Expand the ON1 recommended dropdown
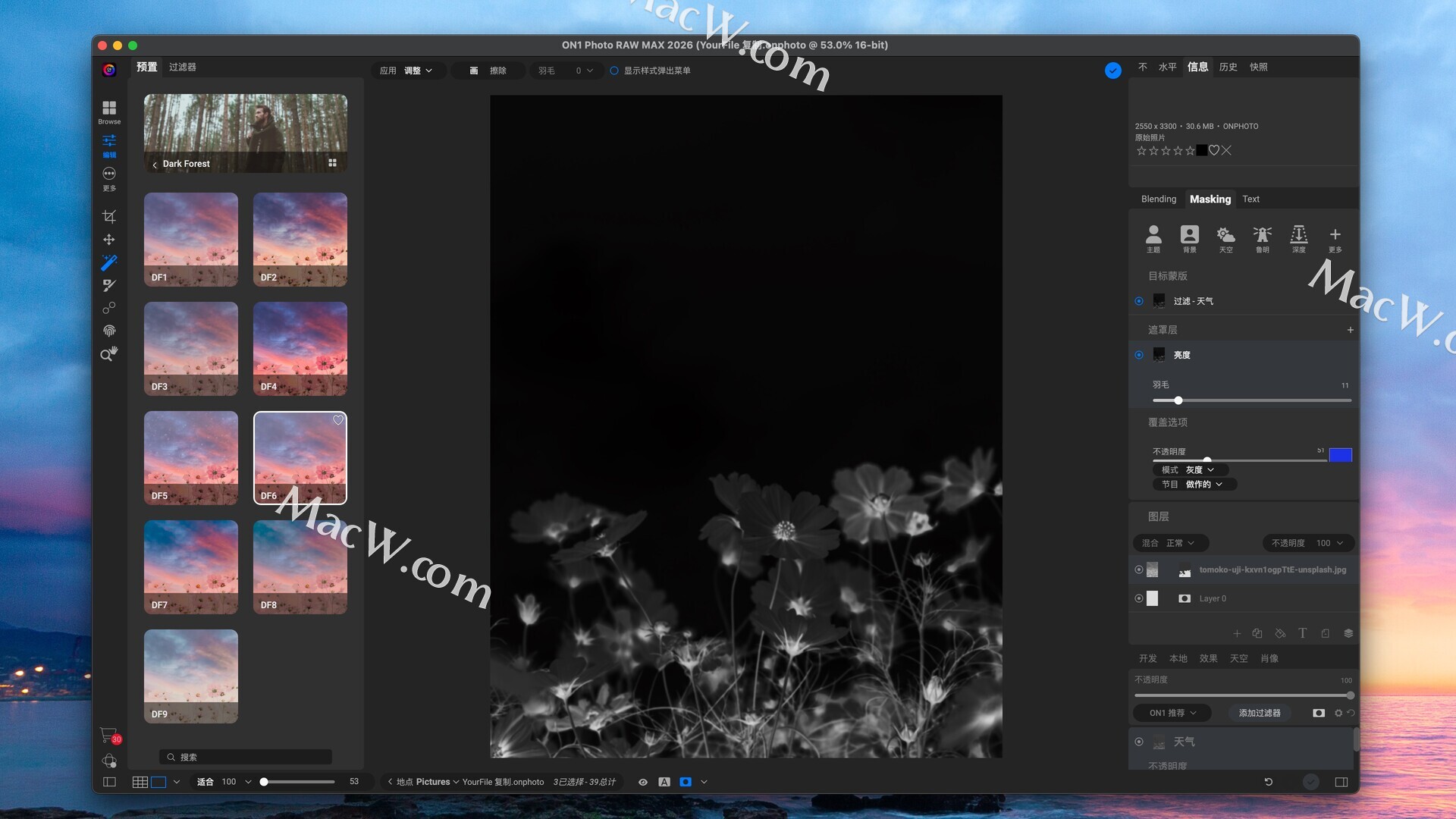 pos(1172,713)
